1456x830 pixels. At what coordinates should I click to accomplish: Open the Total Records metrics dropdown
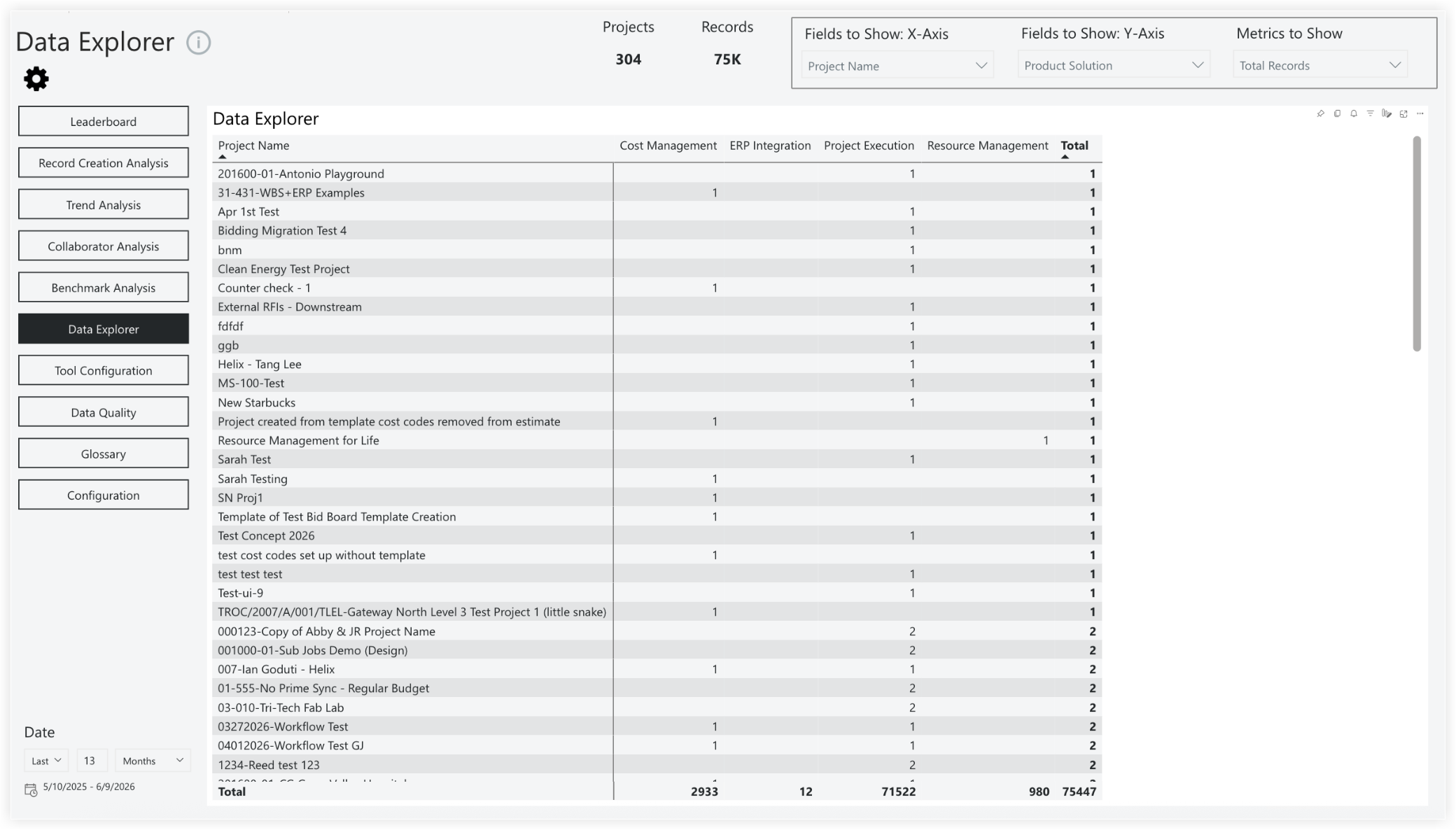pyautogui.click(x=1320, y=65)
